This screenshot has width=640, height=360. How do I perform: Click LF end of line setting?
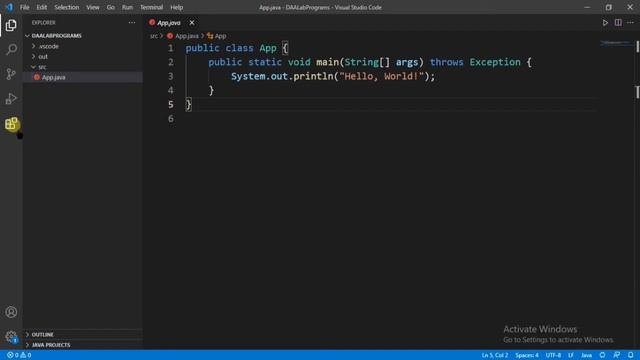(571, 355)
